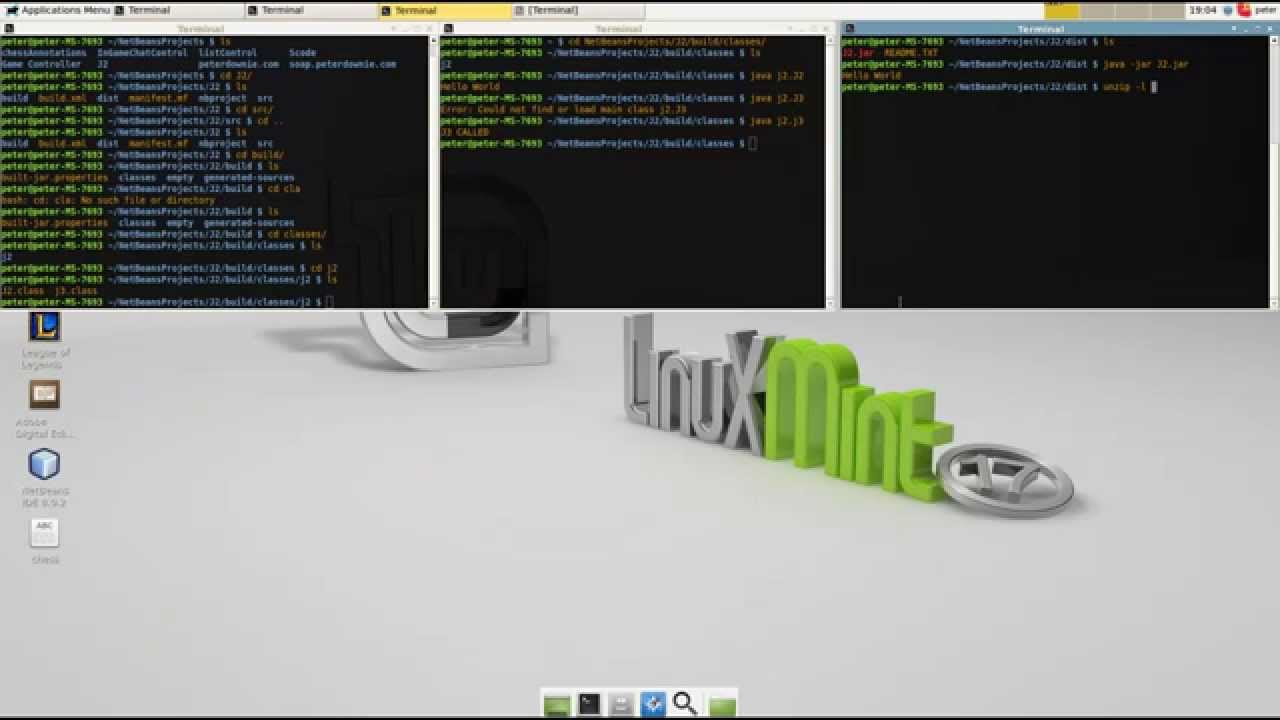The height and width of the screenshot is (720, 1280).
Task: Click 'J3 CALLED' output in middle terminal
Action: click(x=464, y=132)
